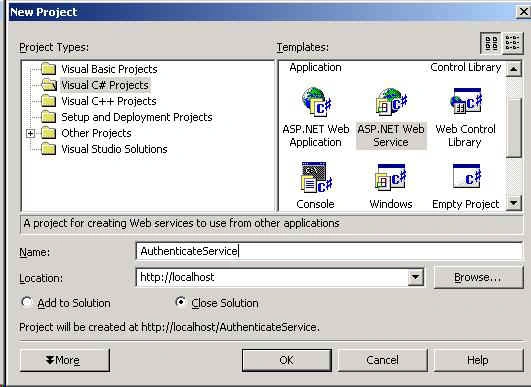Image resolution: width=531 pixels, height=387 pixels.
Task: Select the Web Control Library template icon
Action: (466, 101)
